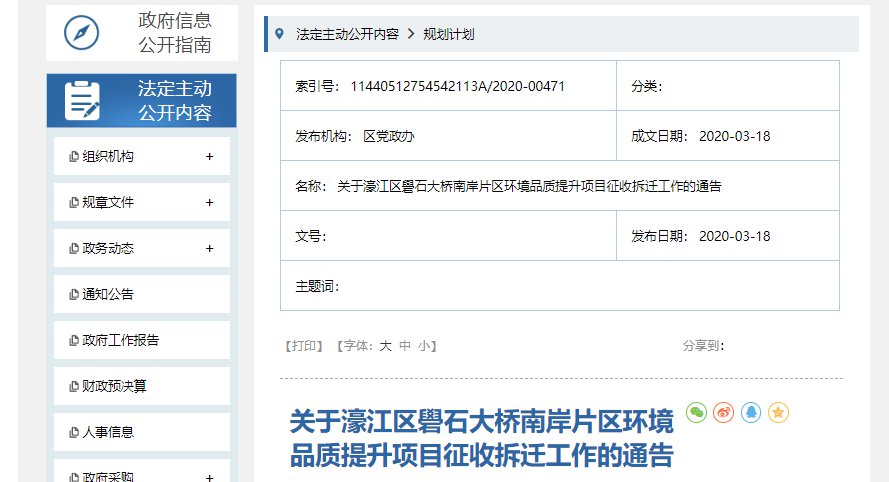
Task: Expand the 政府采购 submenu
Action: tap(209, 477)
